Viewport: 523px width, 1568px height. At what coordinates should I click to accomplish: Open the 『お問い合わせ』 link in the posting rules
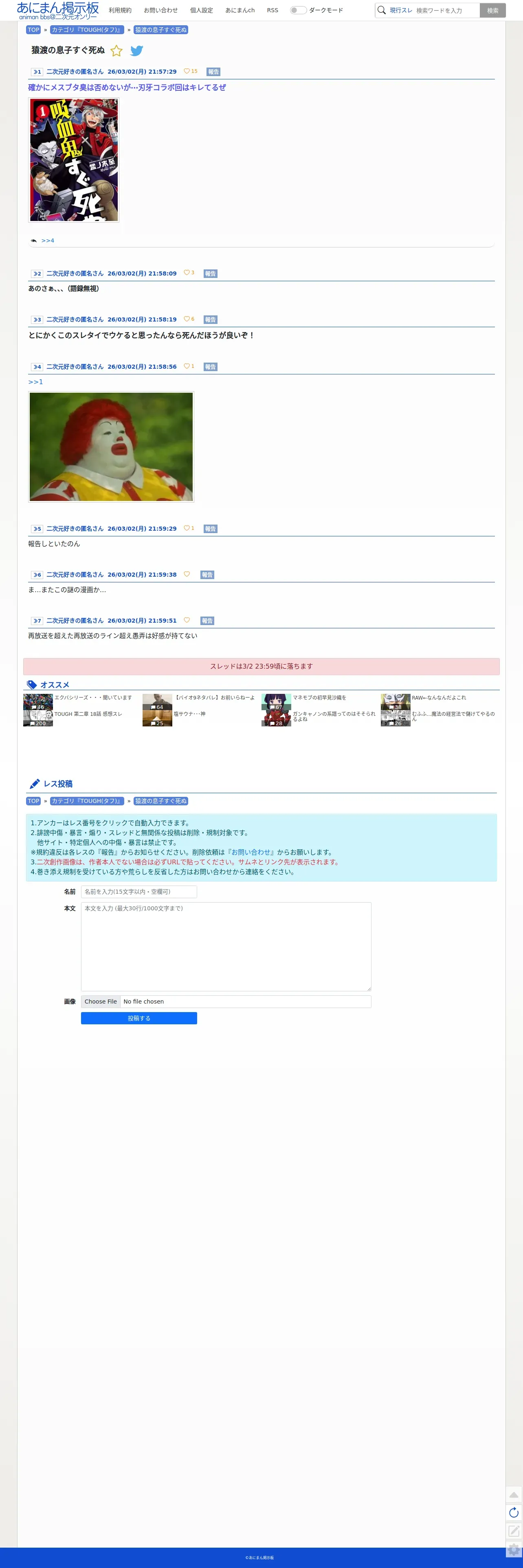[251, 852]
